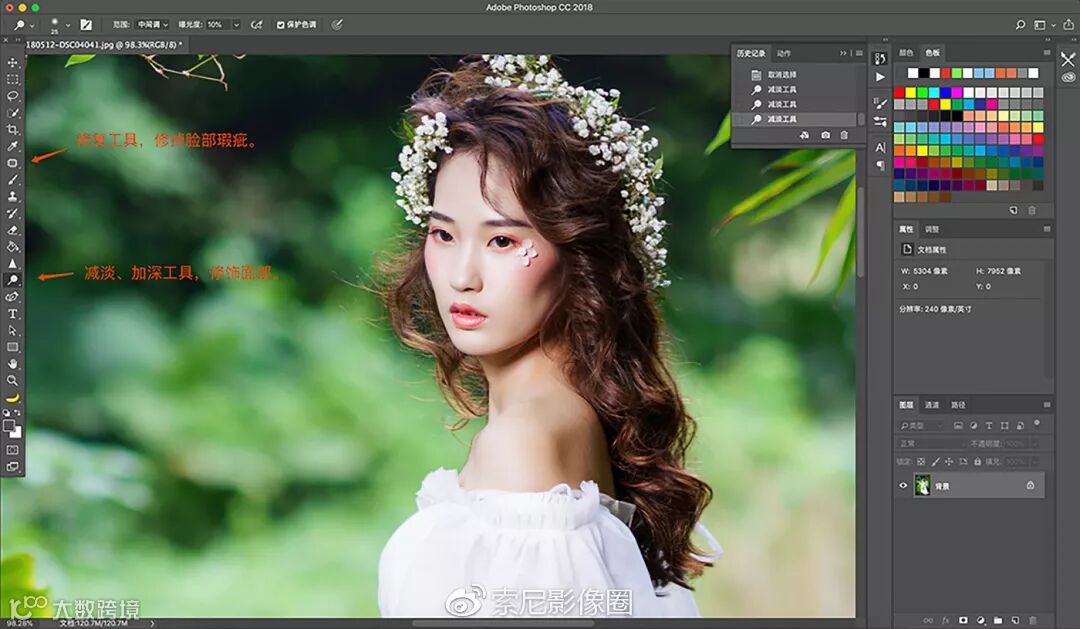
Task: Select the Brush tool
Action: pos(12,180)
